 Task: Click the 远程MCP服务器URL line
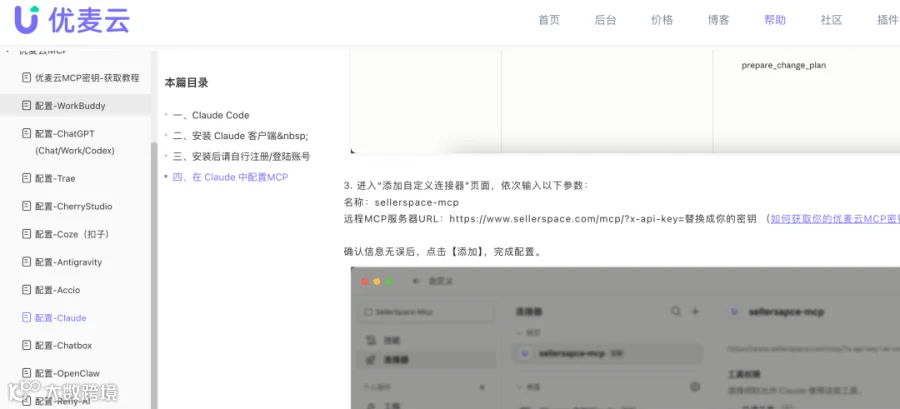(550, 219)
